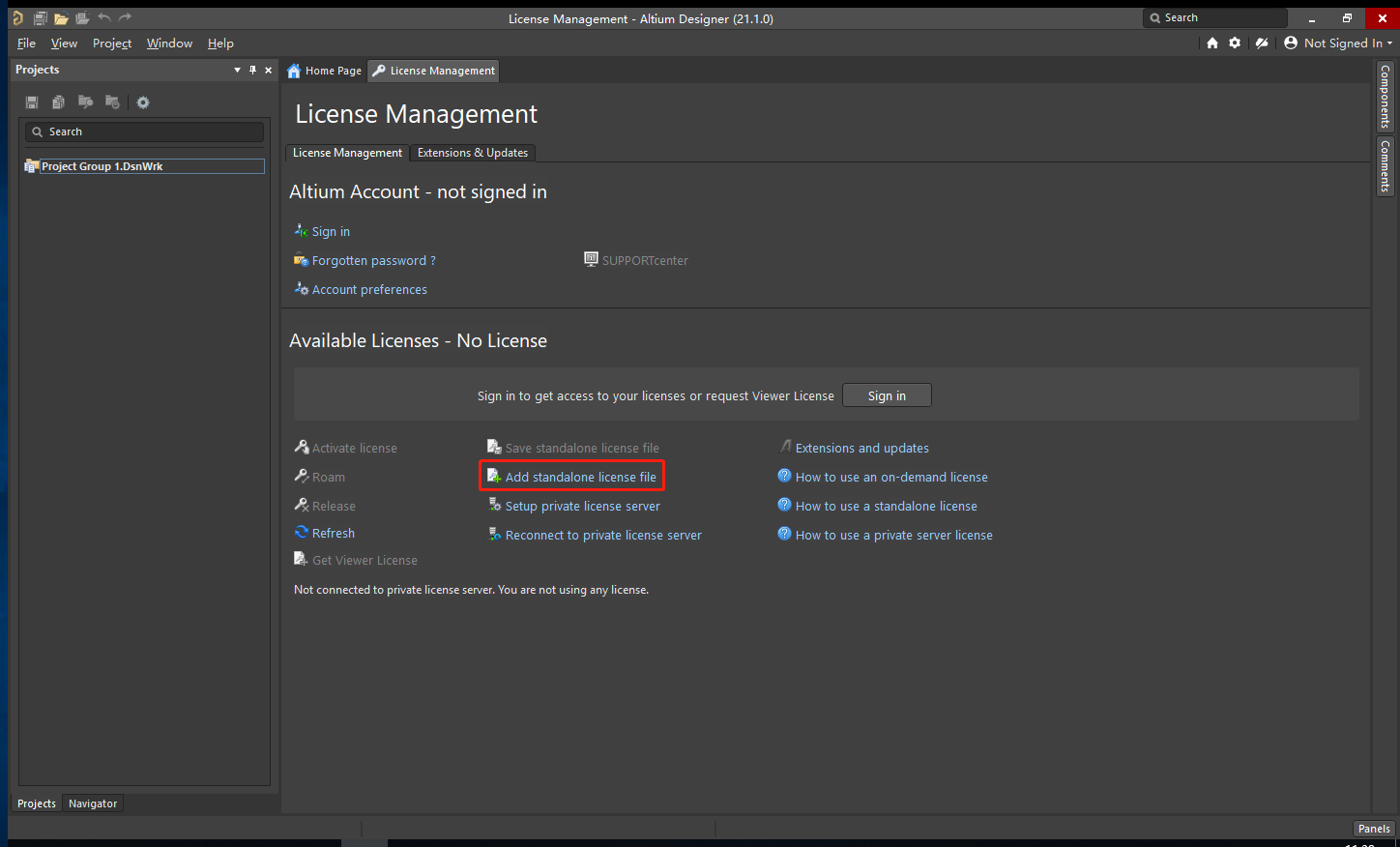The width and height of the screenshot is (1400, 847).
Task: Click the Save icon in Projects panel toolbar
Action: coord(32,102)
